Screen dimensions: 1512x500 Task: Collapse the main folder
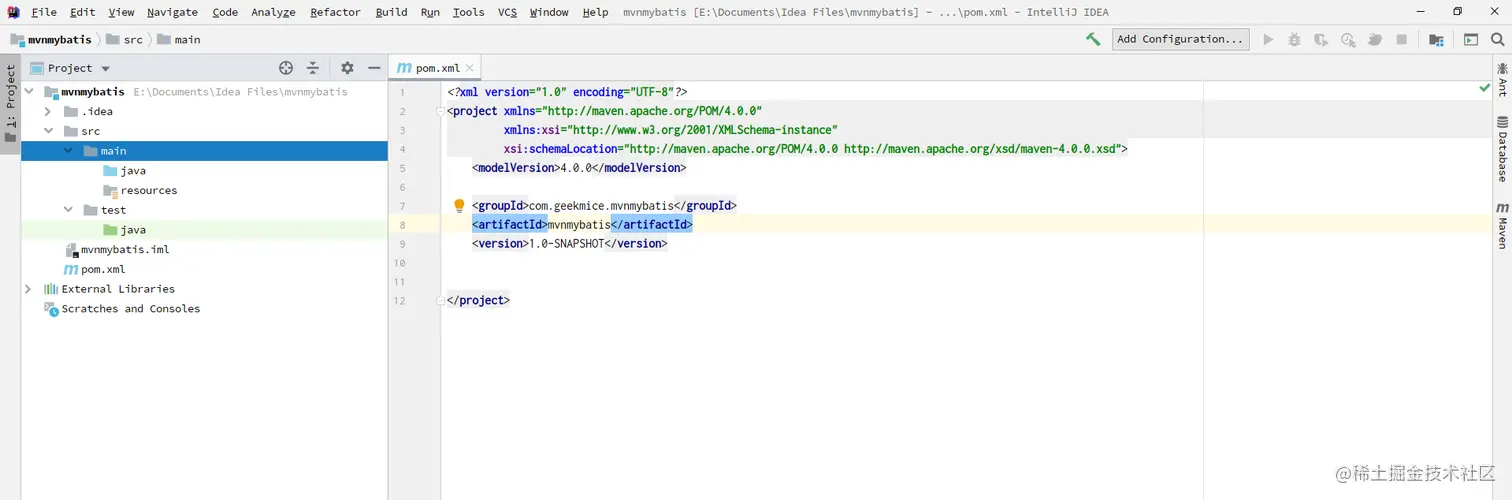click(x=68, y=151)
